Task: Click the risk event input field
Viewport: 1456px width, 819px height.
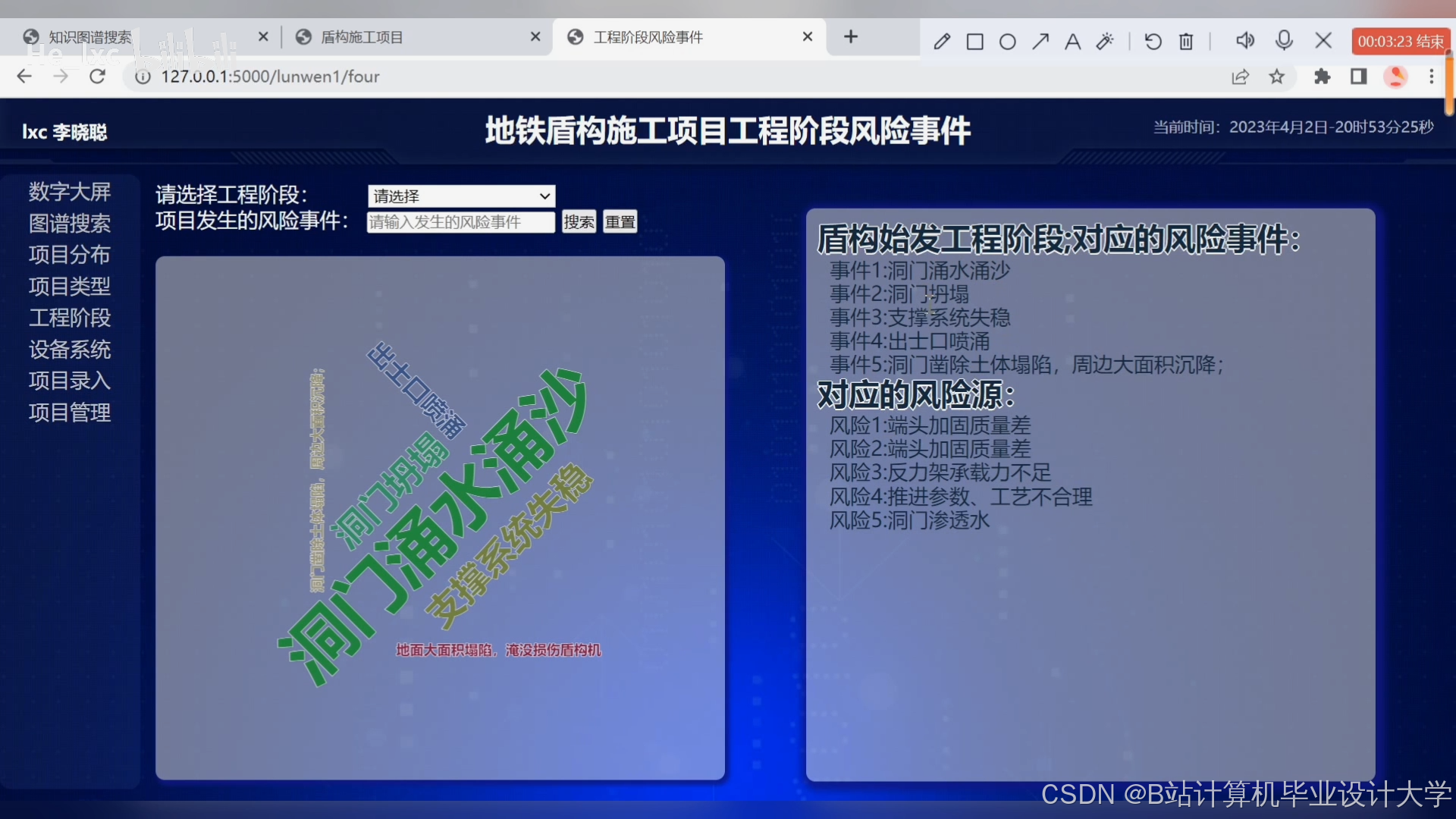Action: (x=460, y=222)
